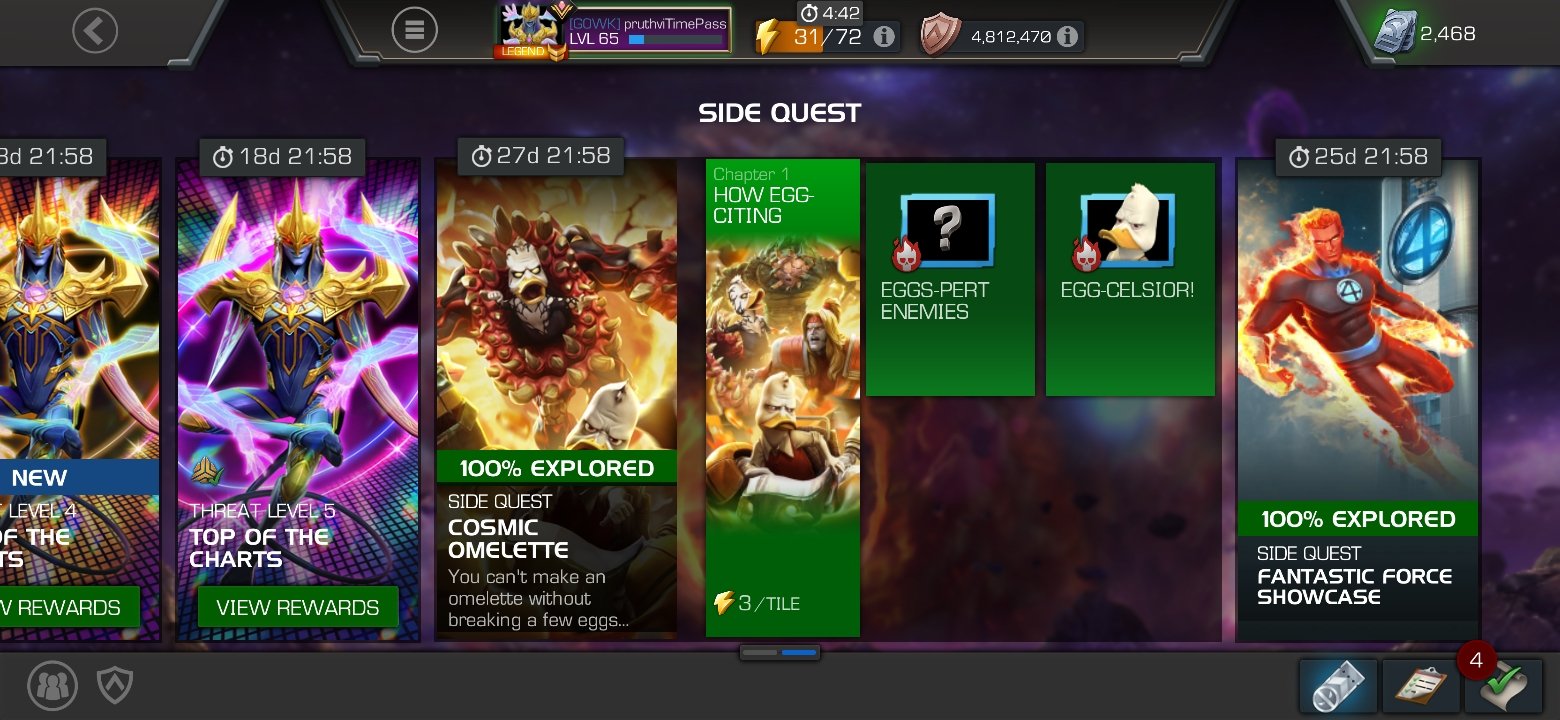The width and height of the screenshot is (1560, 720).
Task: Select the Eggs-Pert Enemies chapter
Action: [x=950, y=279]
